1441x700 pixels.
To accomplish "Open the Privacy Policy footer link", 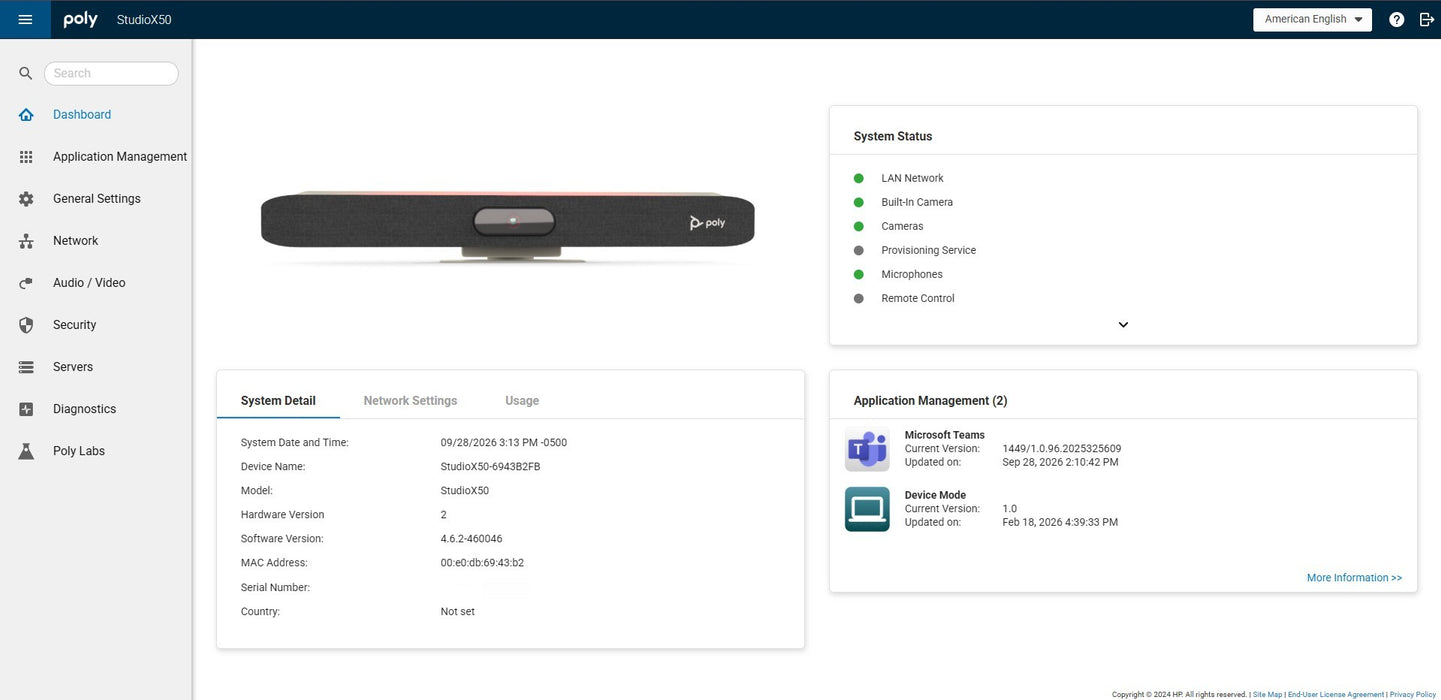I will click(1413, 694).
